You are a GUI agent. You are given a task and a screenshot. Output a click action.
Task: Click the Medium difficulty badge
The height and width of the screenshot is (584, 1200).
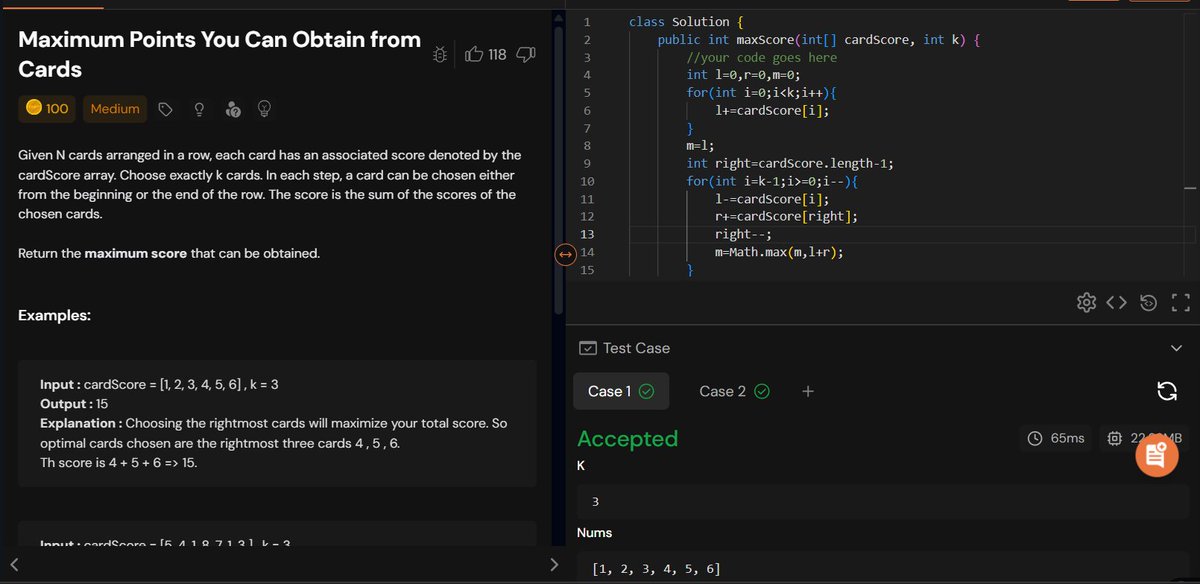coord(115,109)
